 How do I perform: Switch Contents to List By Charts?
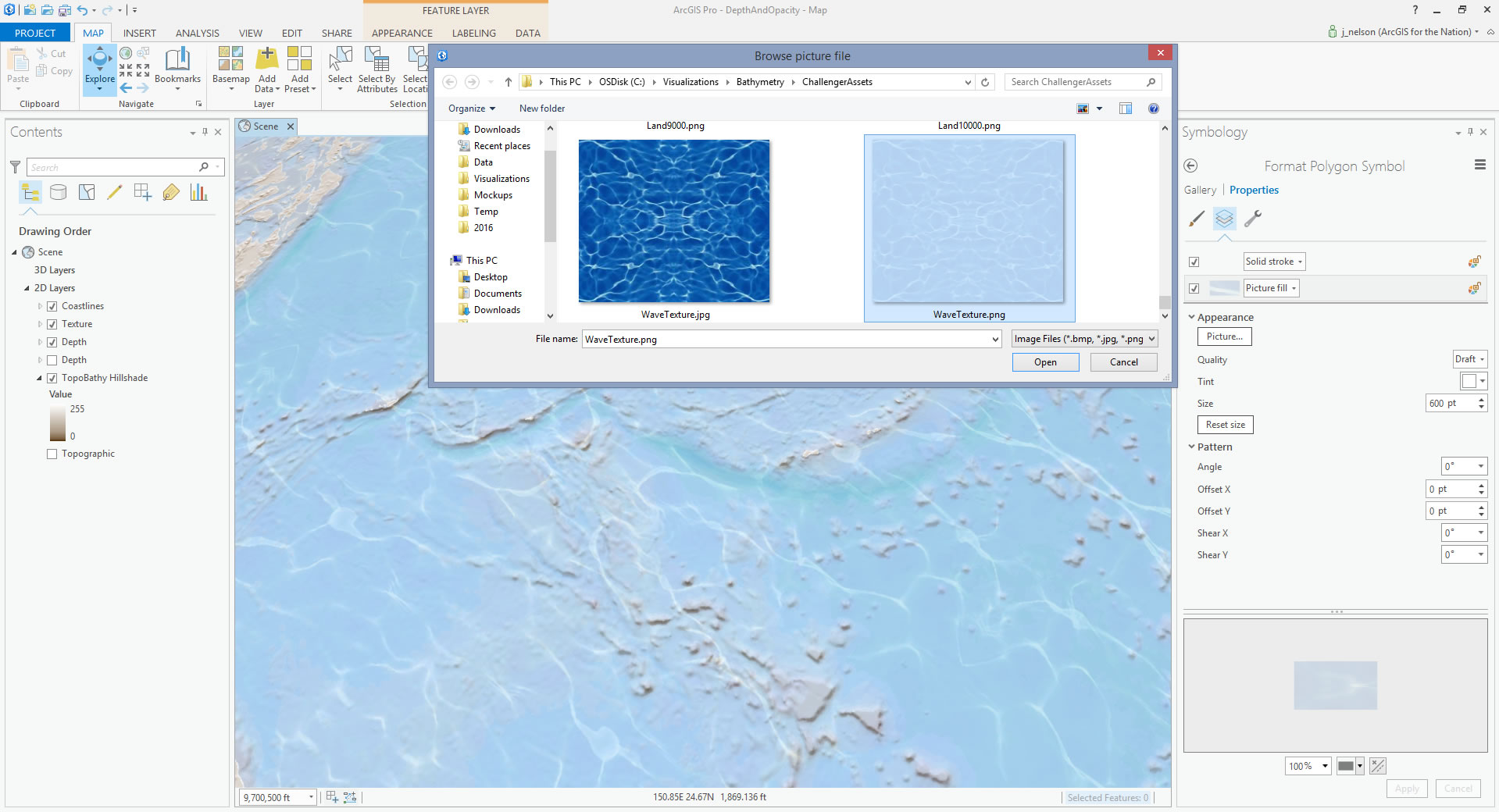[199, 192]
